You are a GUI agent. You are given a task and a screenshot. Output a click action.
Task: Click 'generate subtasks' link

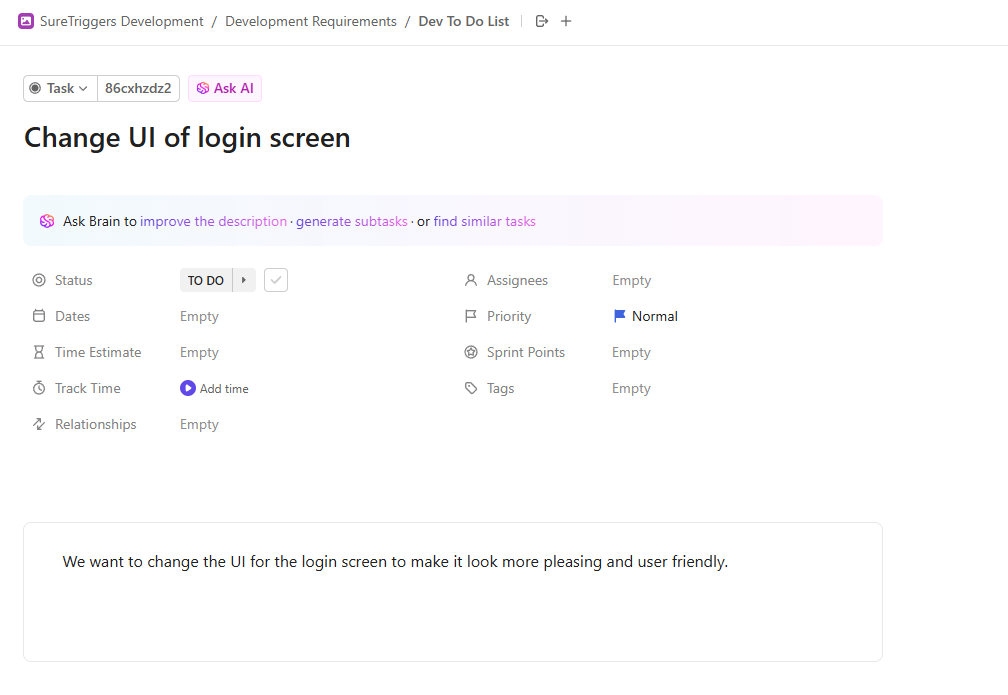(351, 221)
